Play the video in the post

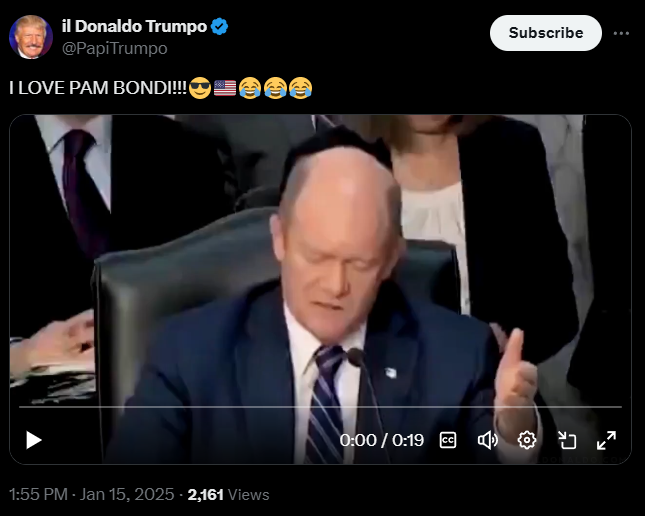point(34,440)
